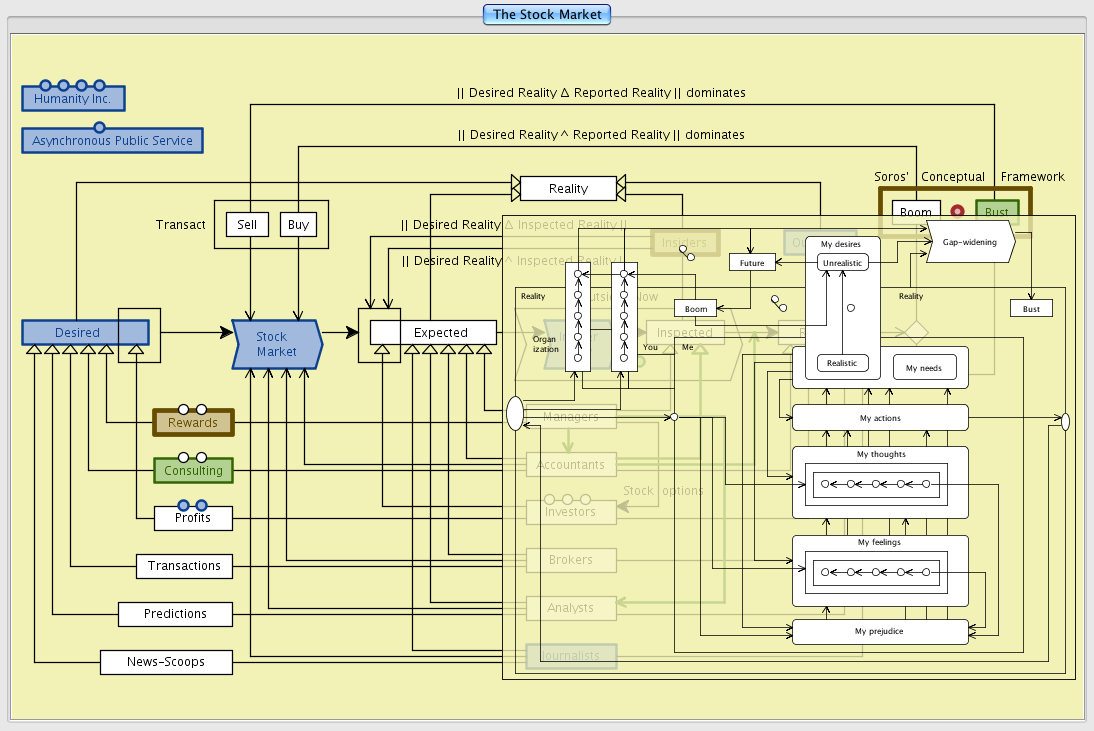
Task: Click the Profits node with blue circles
Action: coord(193,518)
